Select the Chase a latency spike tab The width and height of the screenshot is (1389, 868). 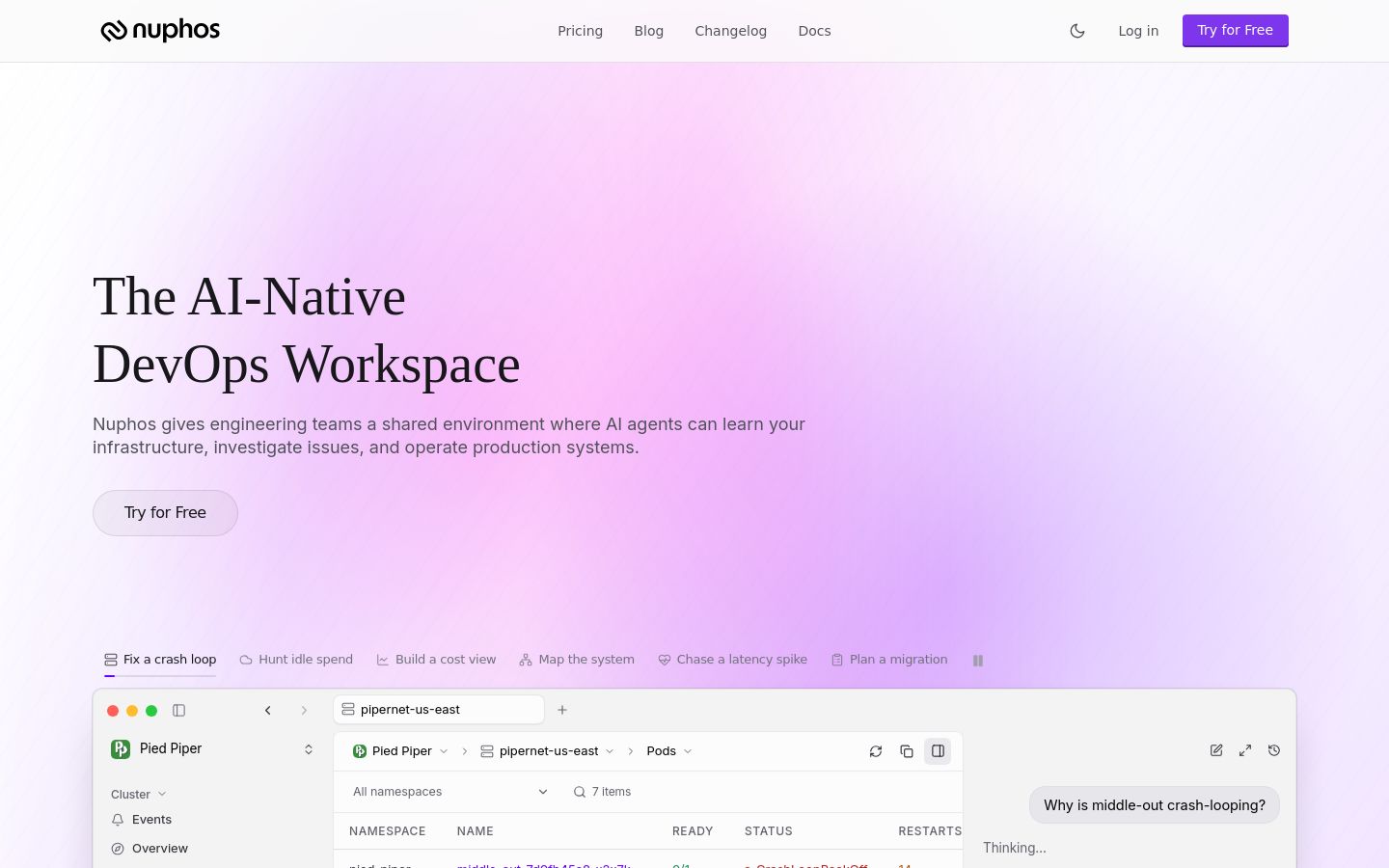pos(732,660)
